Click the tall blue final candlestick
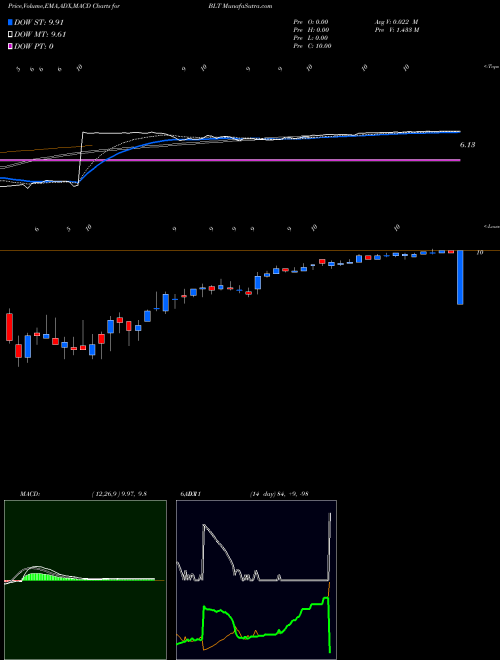Screen dimensions: 500x660 [x=460, y=277]
